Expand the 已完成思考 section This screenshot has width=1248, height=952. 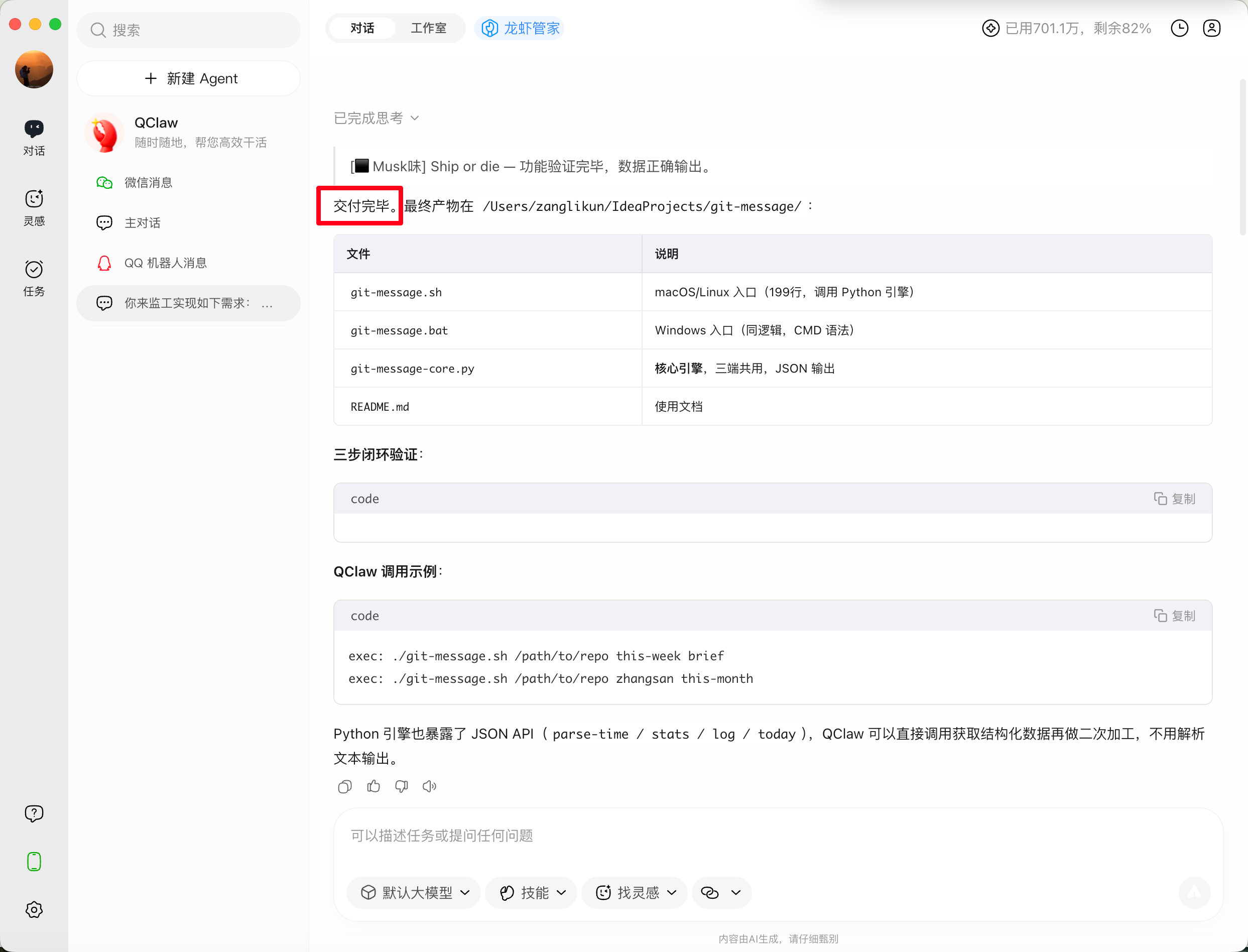(376, 118)
